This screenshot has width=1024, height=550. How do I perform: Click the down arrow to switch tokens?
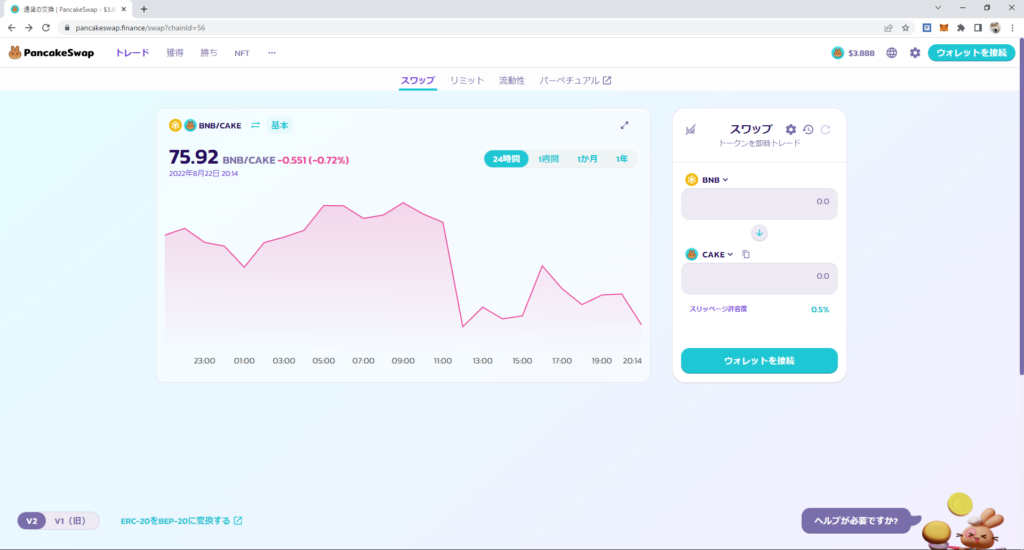click(759, 233)
